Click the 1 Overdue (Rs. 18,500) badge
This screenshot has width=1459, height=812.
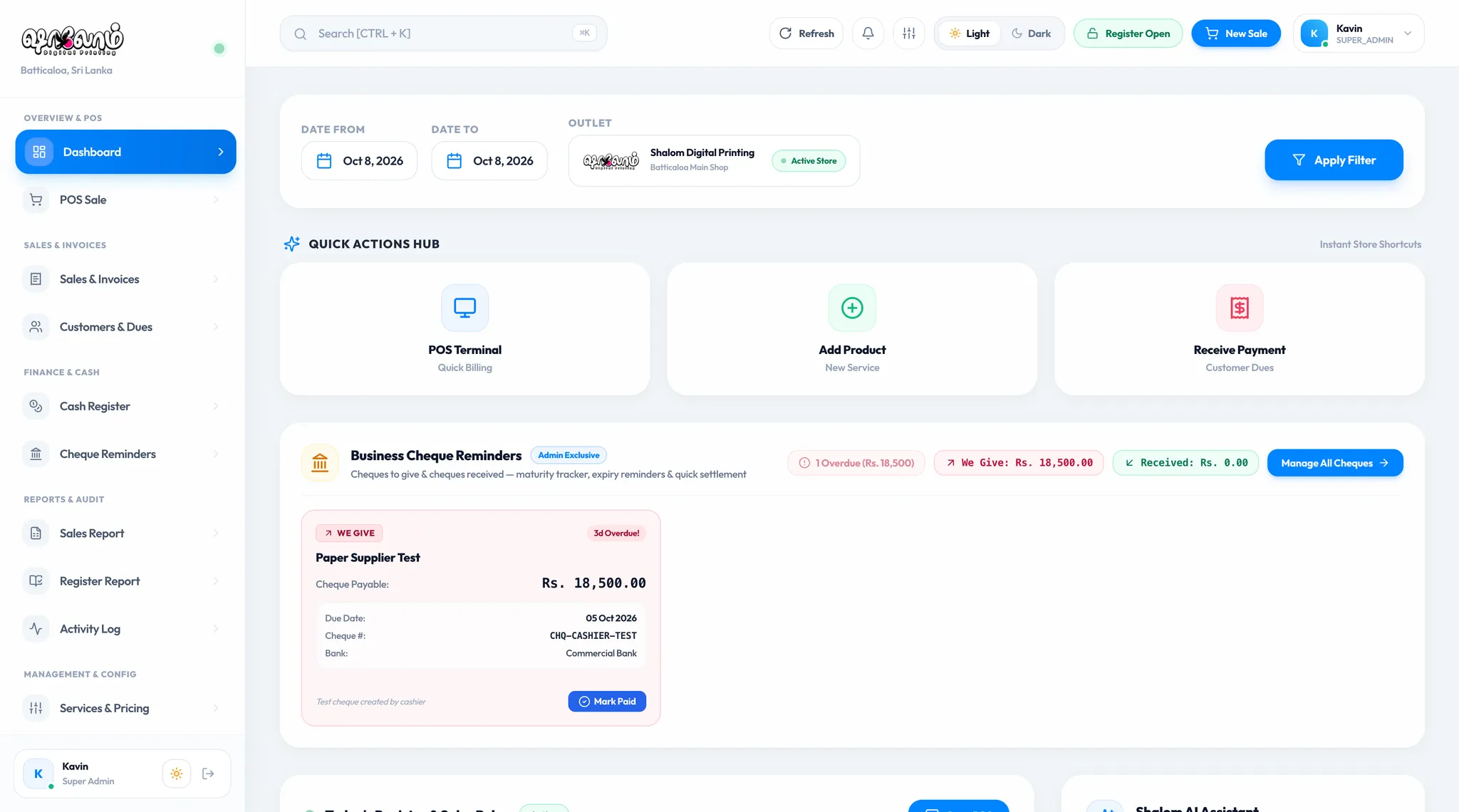click(x=856, y=463)
